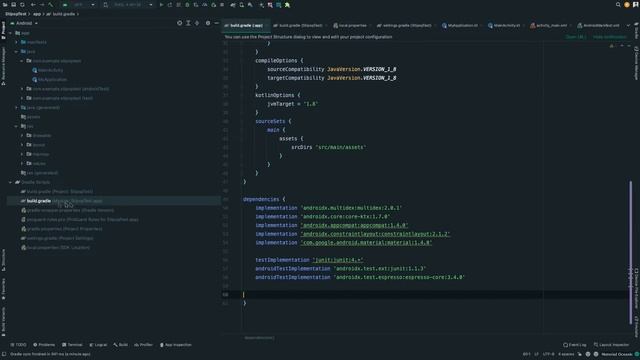This screenshot has width=640, height=360.
Task: Open the file/project icon in main toolbar
Action: click(x=5, y=5)
